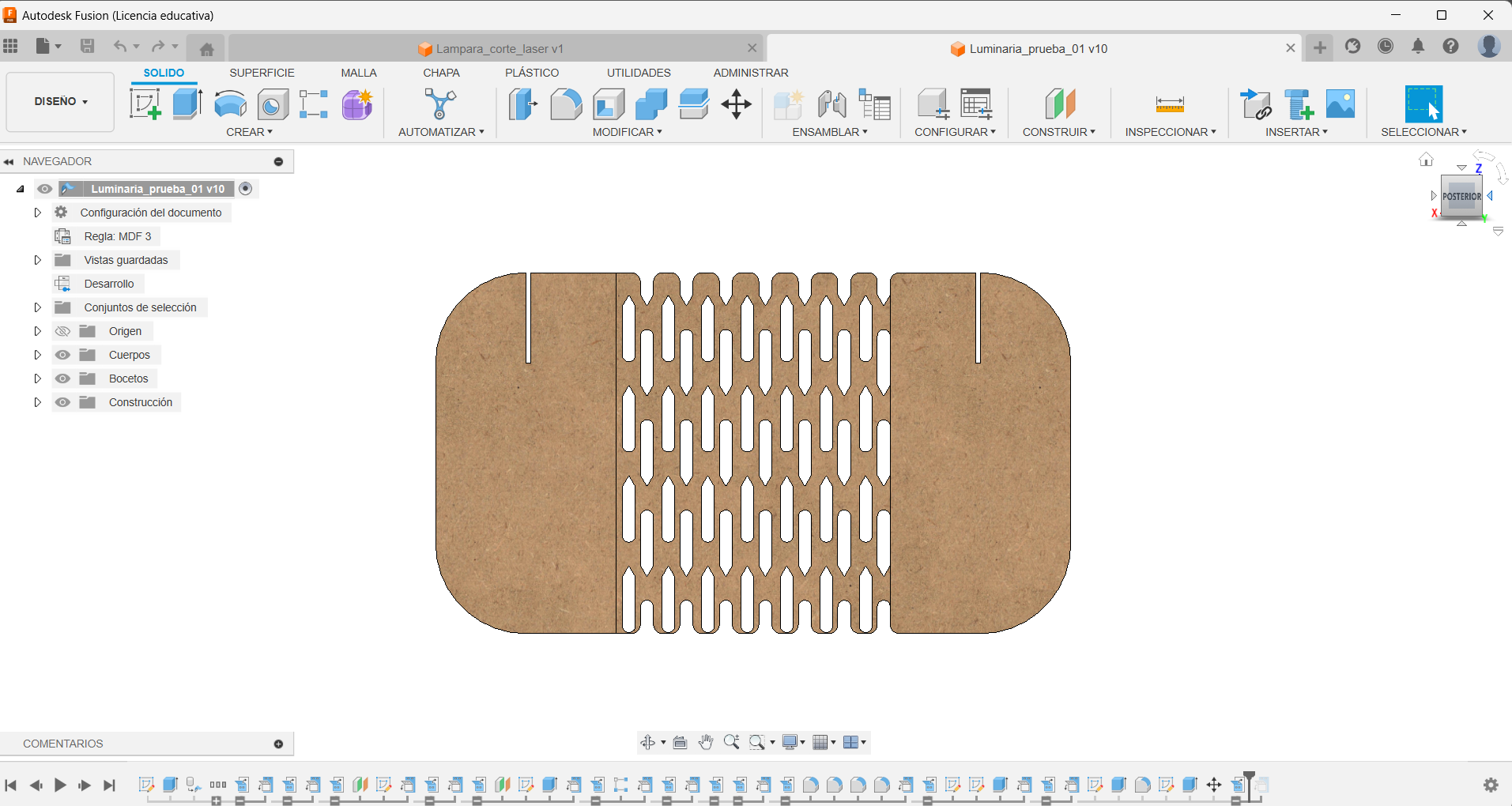
Task: Jump to the beginning of the timeline
Action: 11,785
